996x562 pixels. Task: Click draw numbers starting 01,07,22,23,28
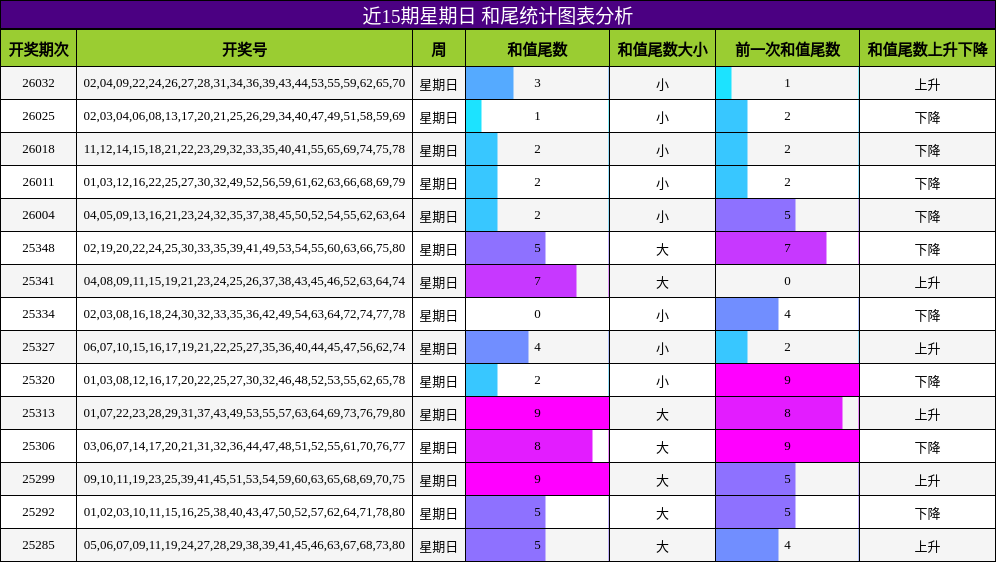pos(245,413)
